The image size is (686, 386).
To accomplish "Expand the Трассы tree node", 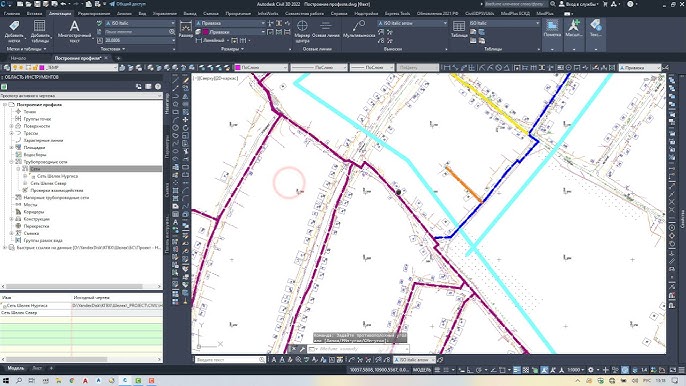I will click(11, 133).
